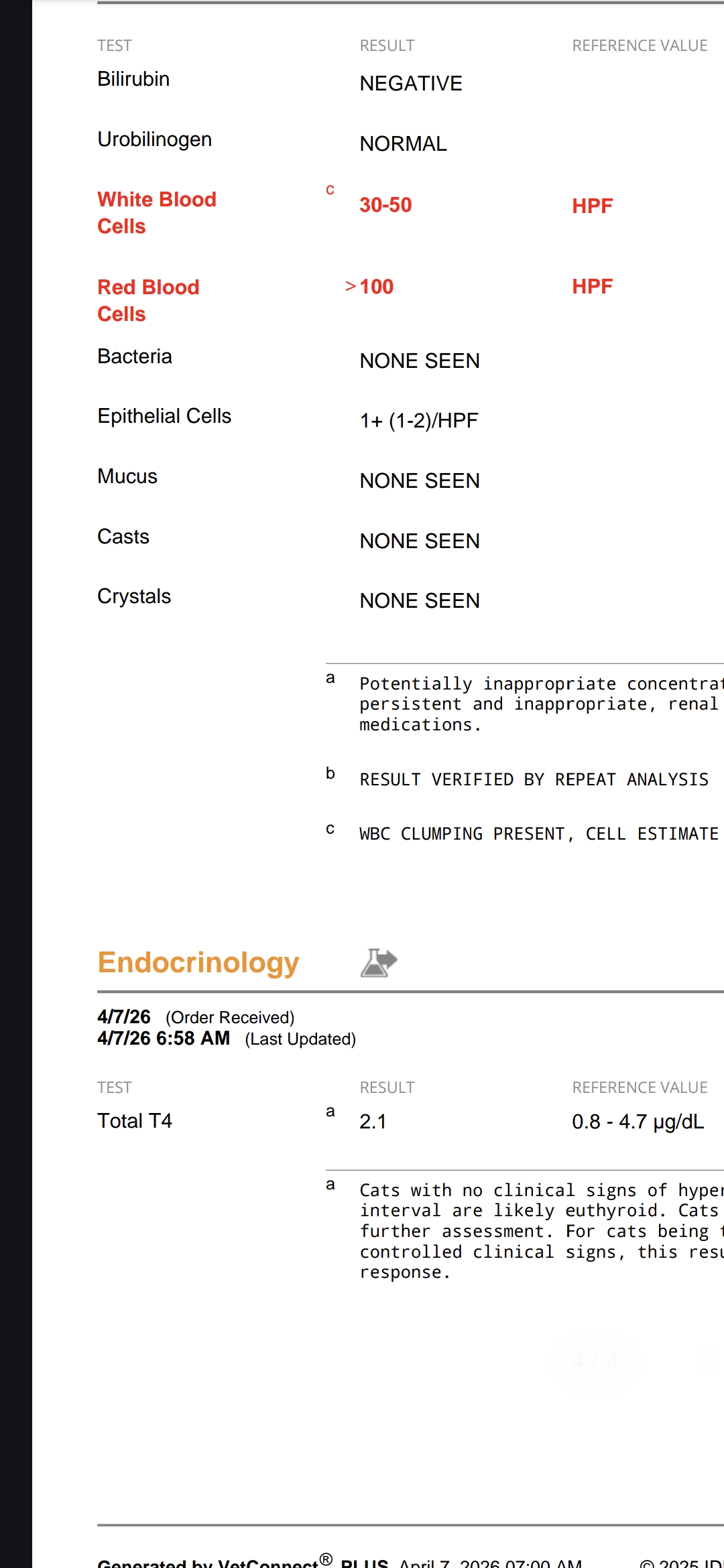Image resolution: width=724 pixels, height=1568 pixels.
Task: Click the >100 red blood cell result
Action: 370,287
